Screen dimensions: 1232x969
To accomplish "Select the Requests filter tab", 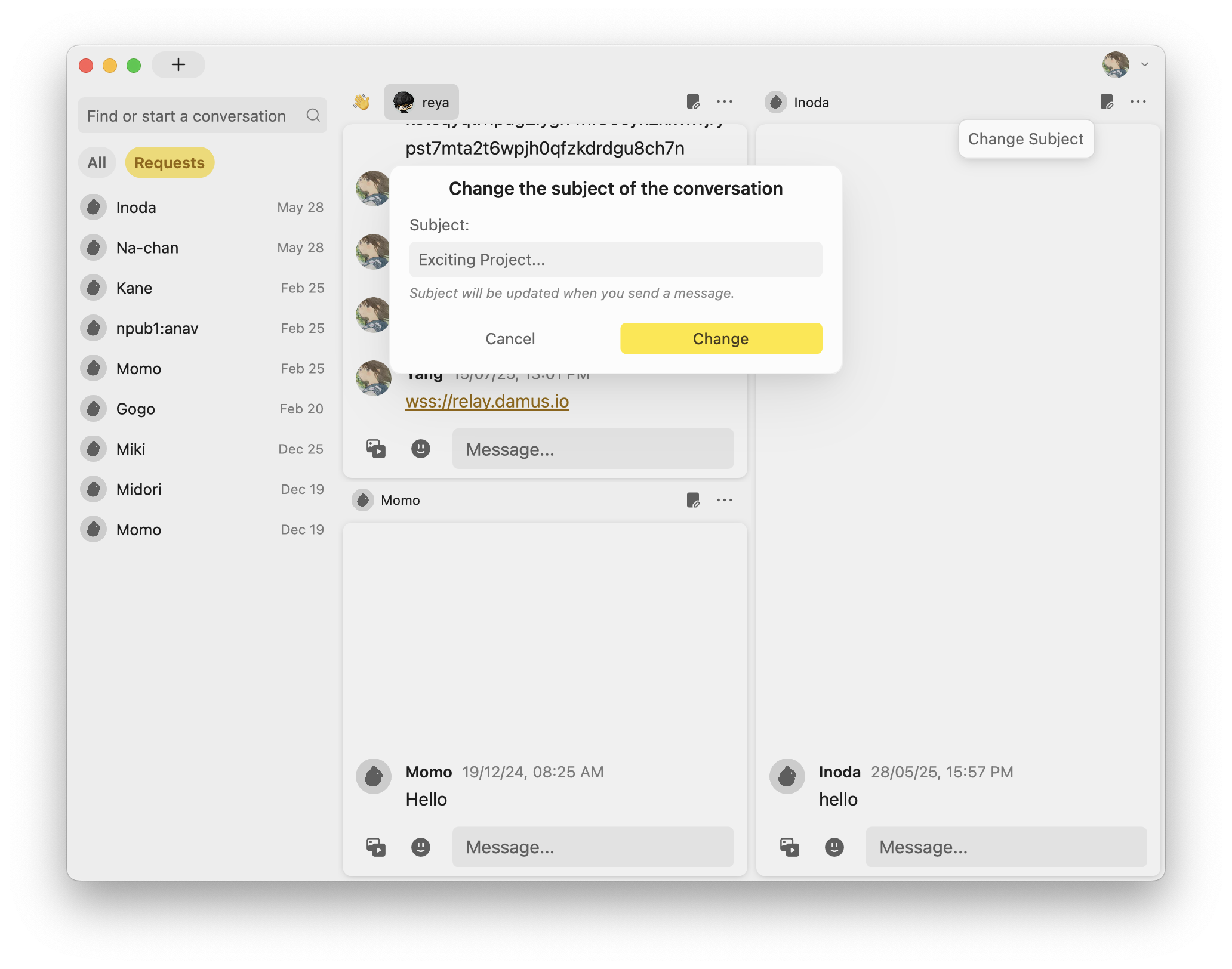I will [170, 162].
